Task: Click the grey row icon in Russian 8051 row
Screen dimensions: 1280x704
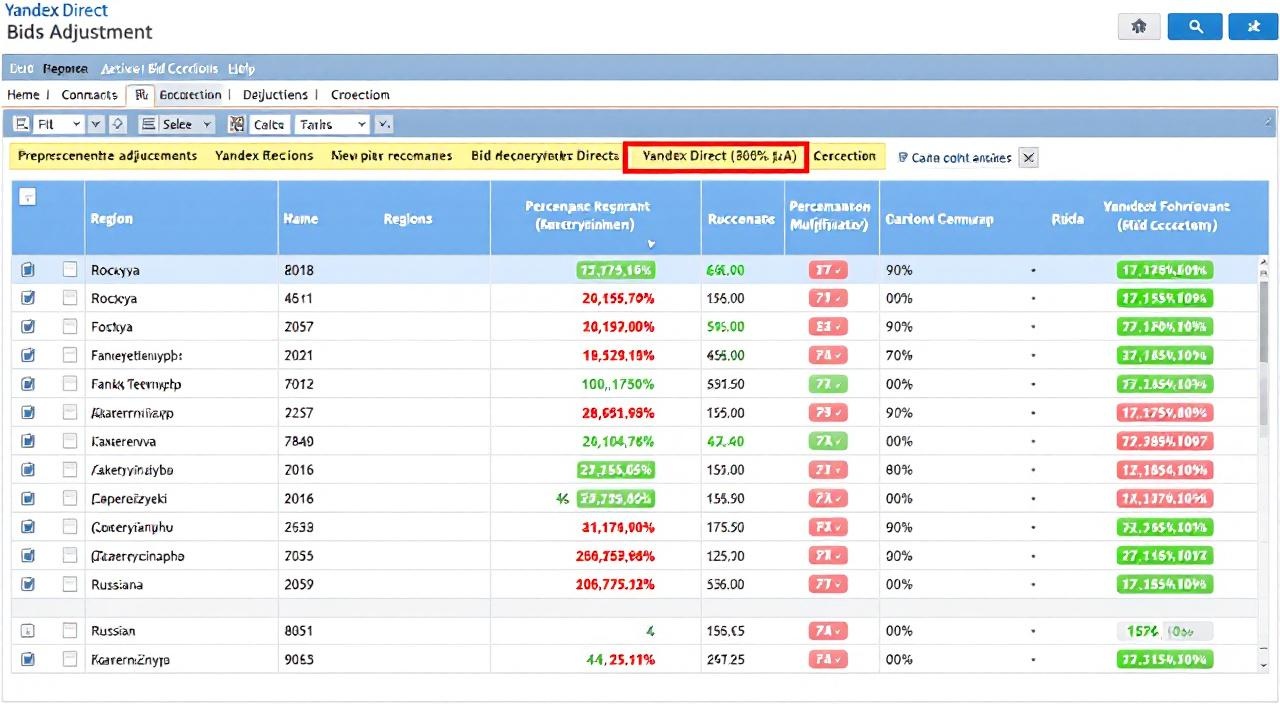Action: pyautogui.click(x=28, y=631)
